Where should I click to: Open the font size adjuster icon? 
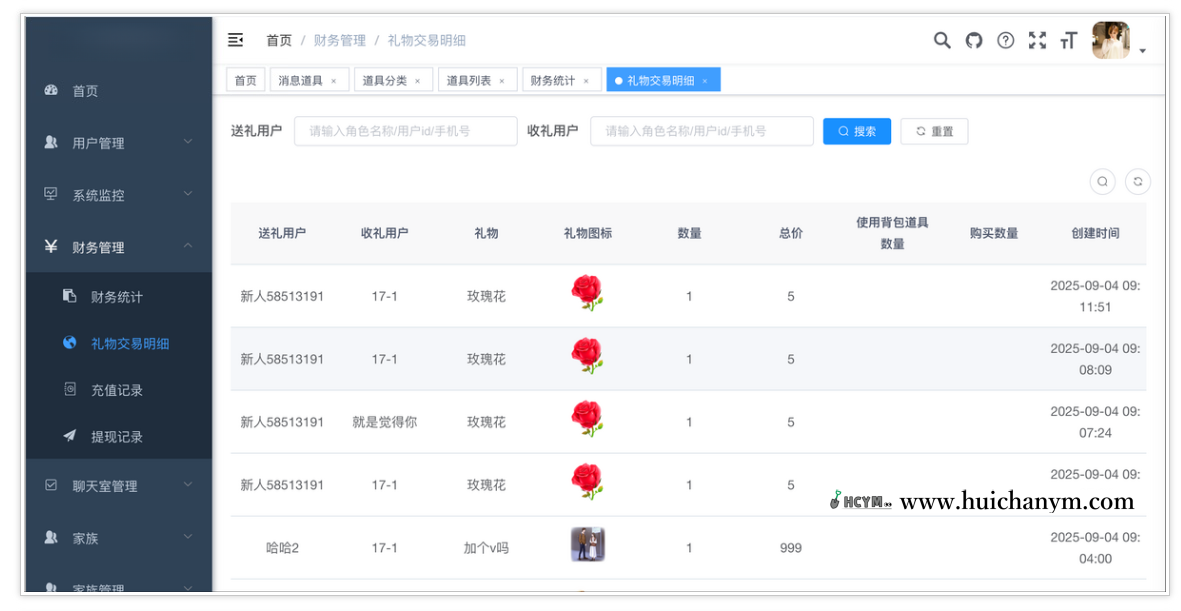[x=1067, y=40]
